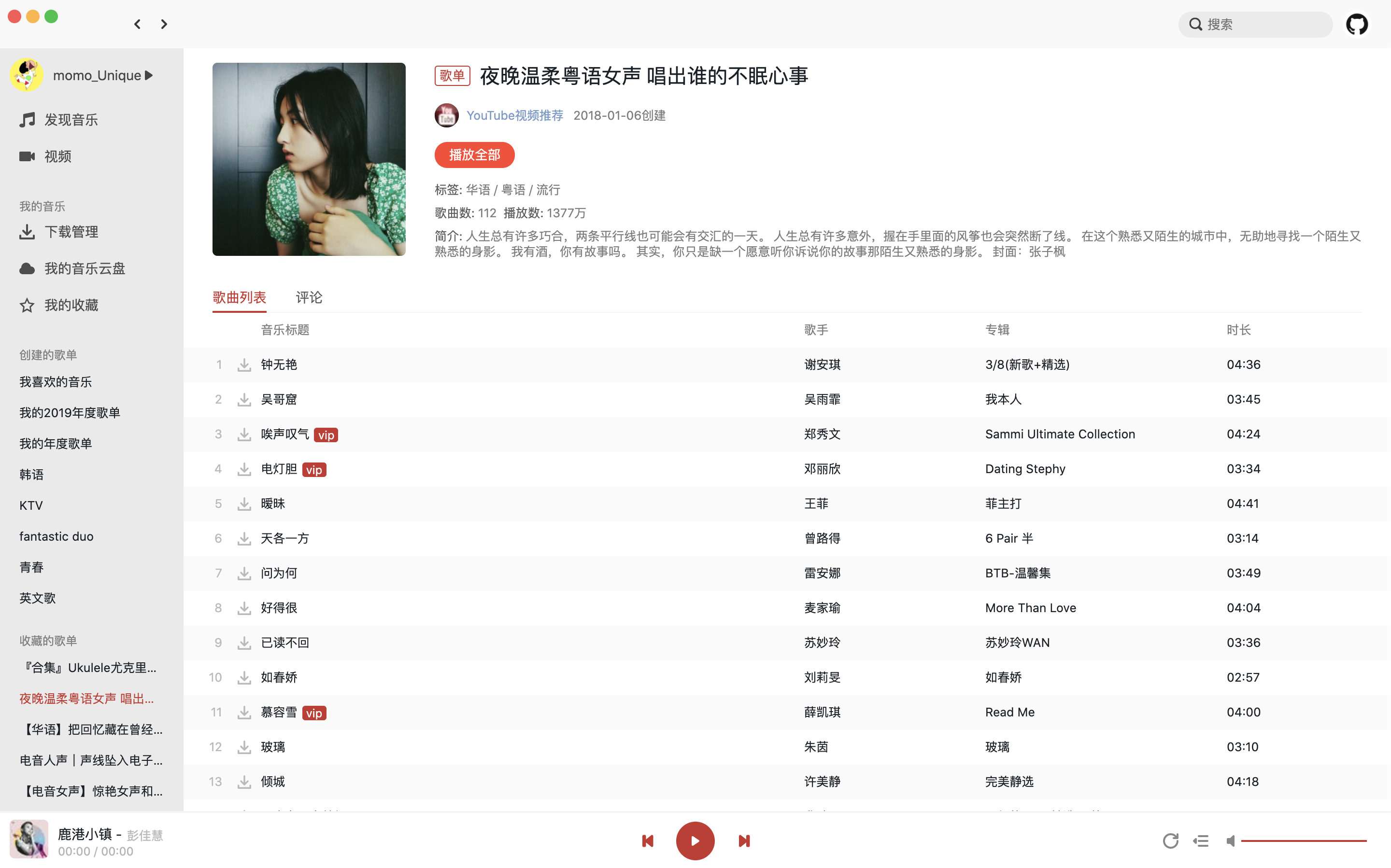Select the 歌曲列表 tab
This screenshot has width=1391, height=868.
point(239,297)
